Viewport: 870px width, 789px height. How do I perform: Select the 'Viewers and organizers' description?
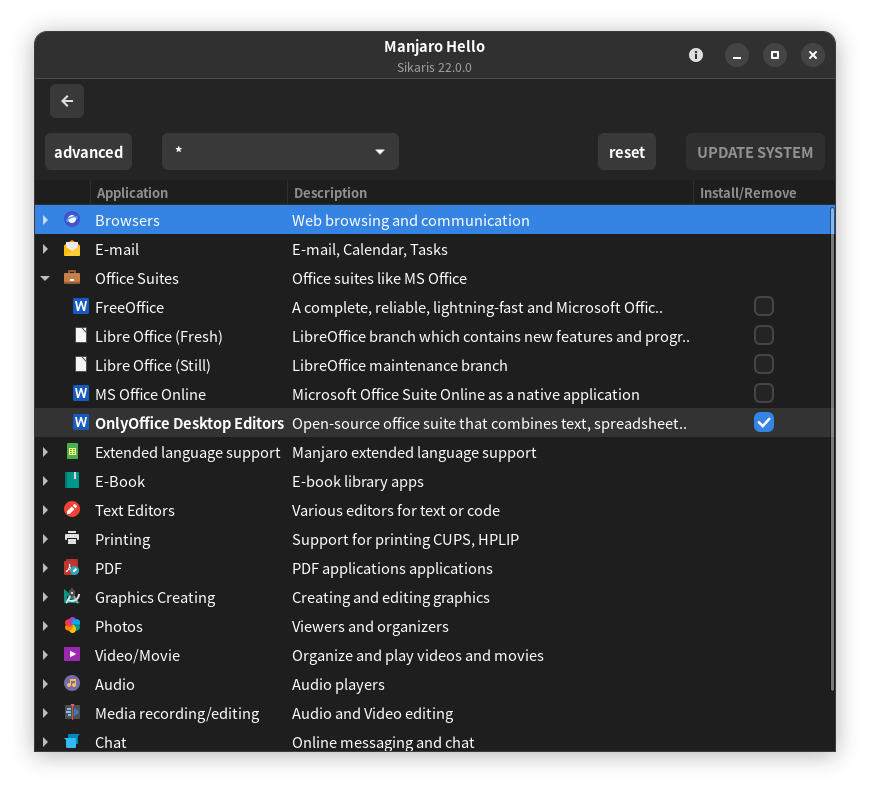pyautogui.click(x=370, y=626)
